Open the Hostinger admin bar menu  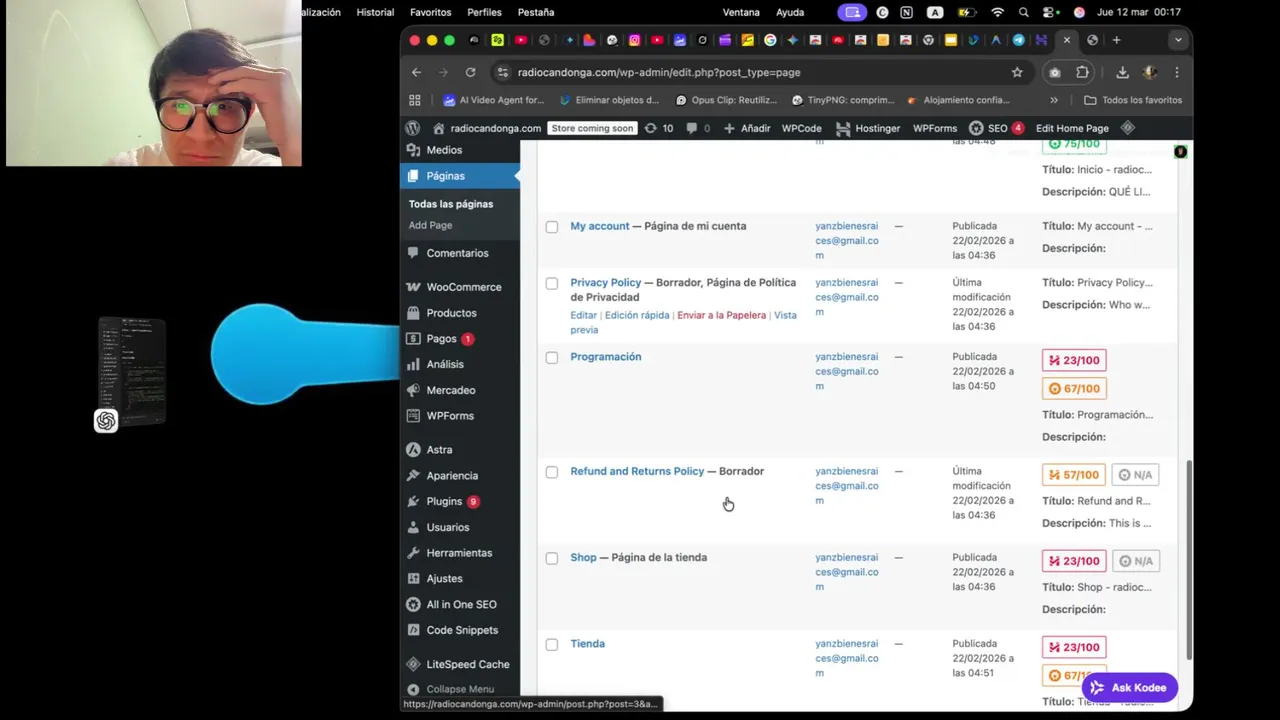tap(868, 128)
